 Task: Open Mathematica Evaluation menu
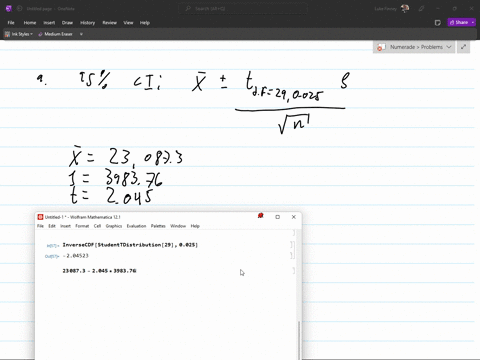[136, 226]
